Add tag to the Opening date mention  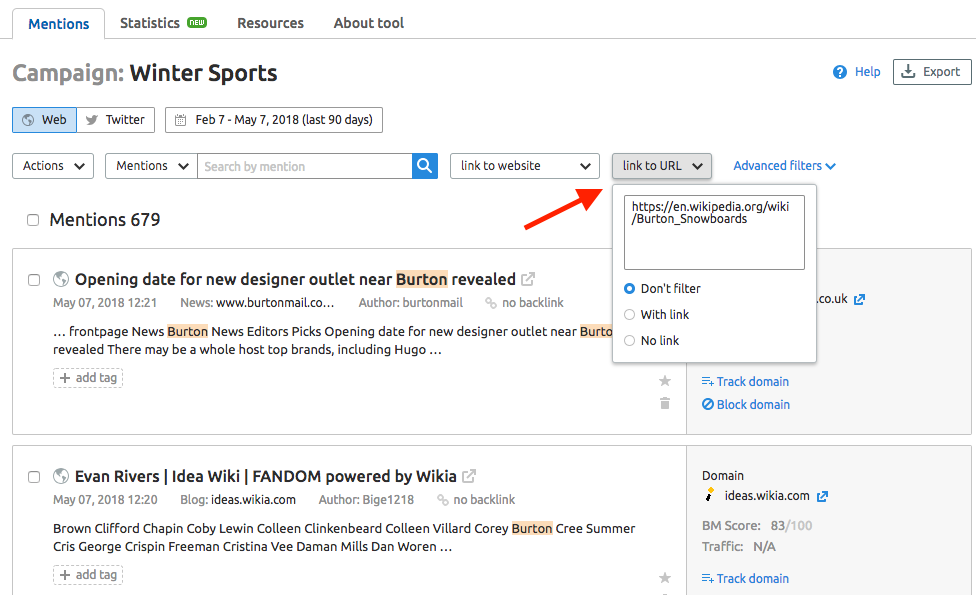coord(88,378)
